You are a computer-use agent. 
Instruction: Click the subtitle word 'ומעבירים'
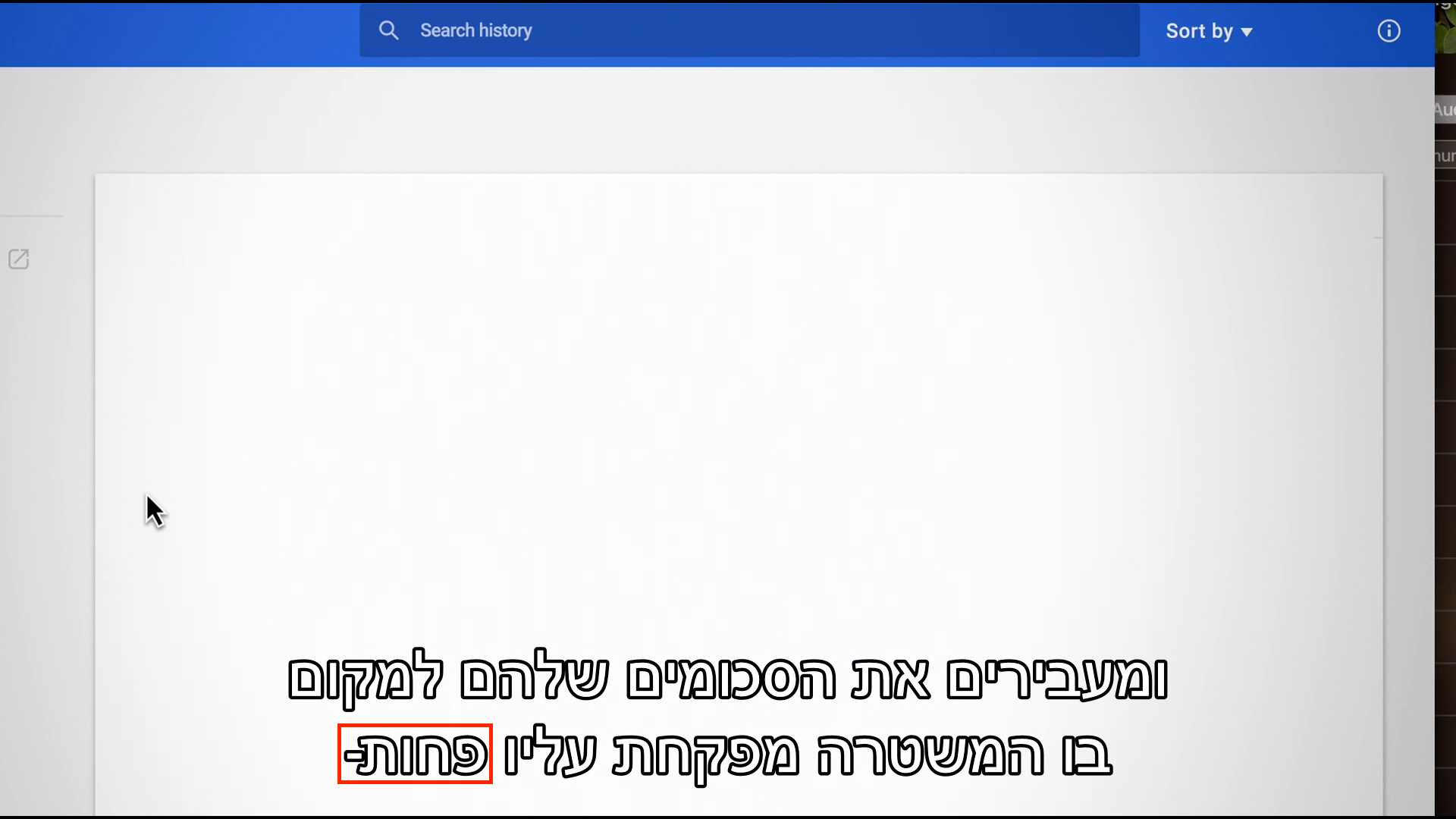click(1056, 678)
